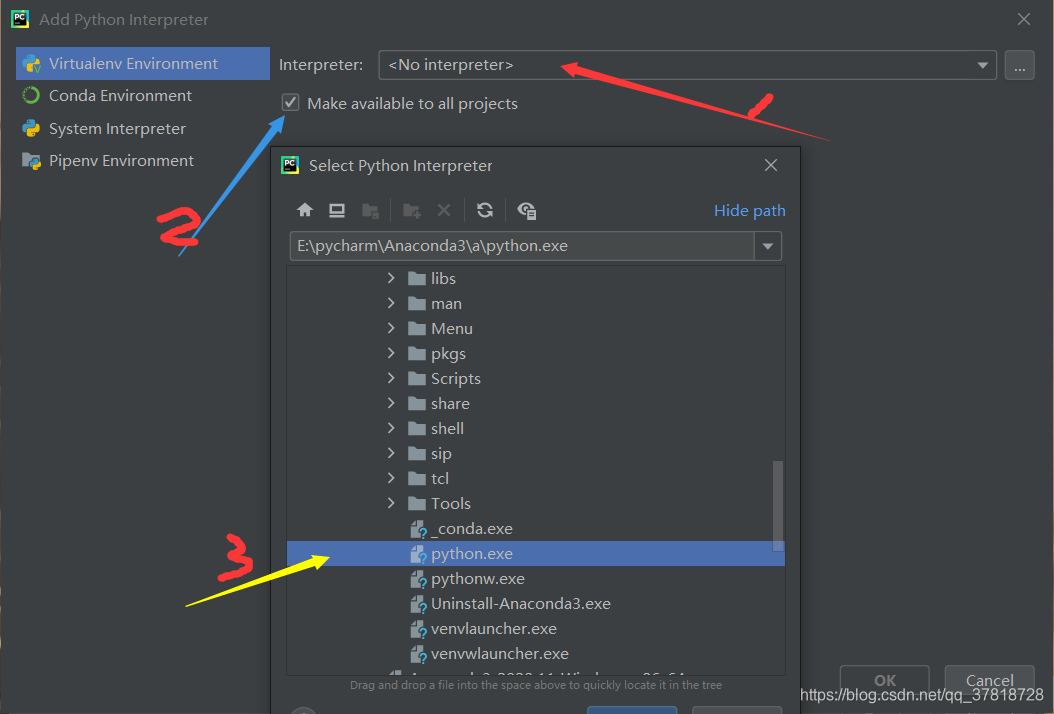Close the Select Python Interpreter dialog
1054x714 pixels.
(771, 165)
